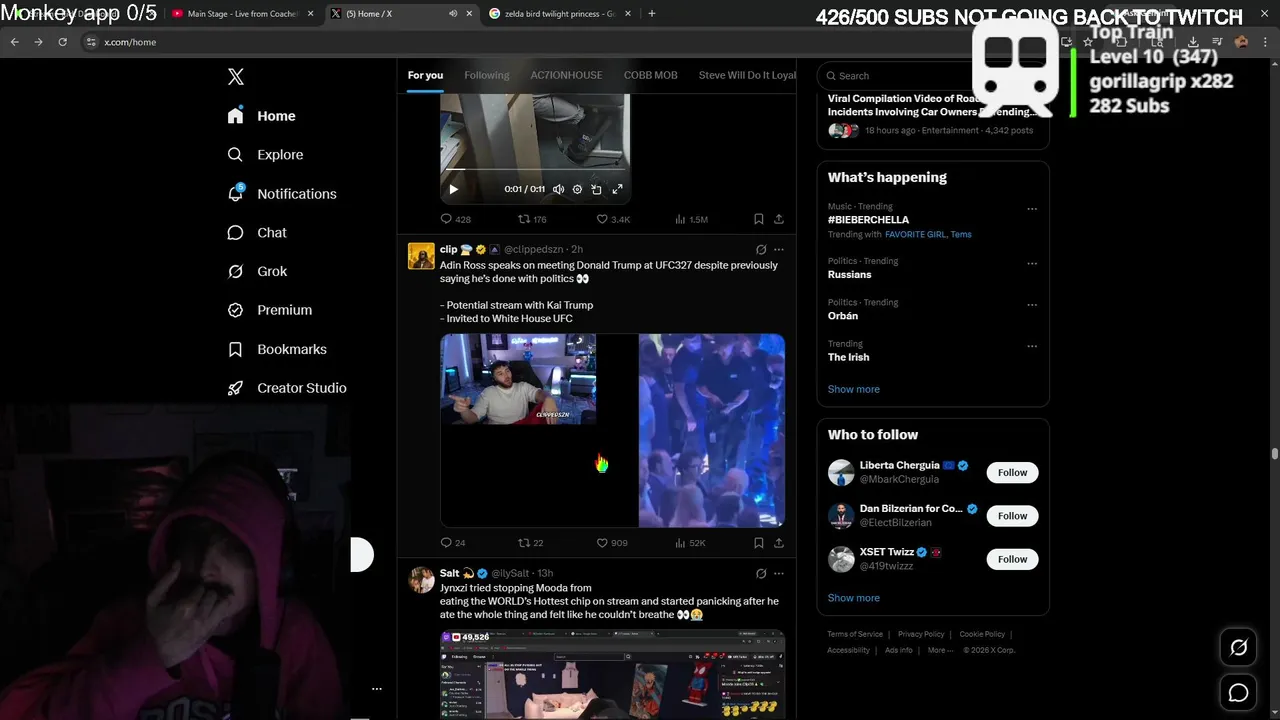This screenshot has height=720, width=1280.
Task: Follow Liberta Chergula
Action: 1012,473
